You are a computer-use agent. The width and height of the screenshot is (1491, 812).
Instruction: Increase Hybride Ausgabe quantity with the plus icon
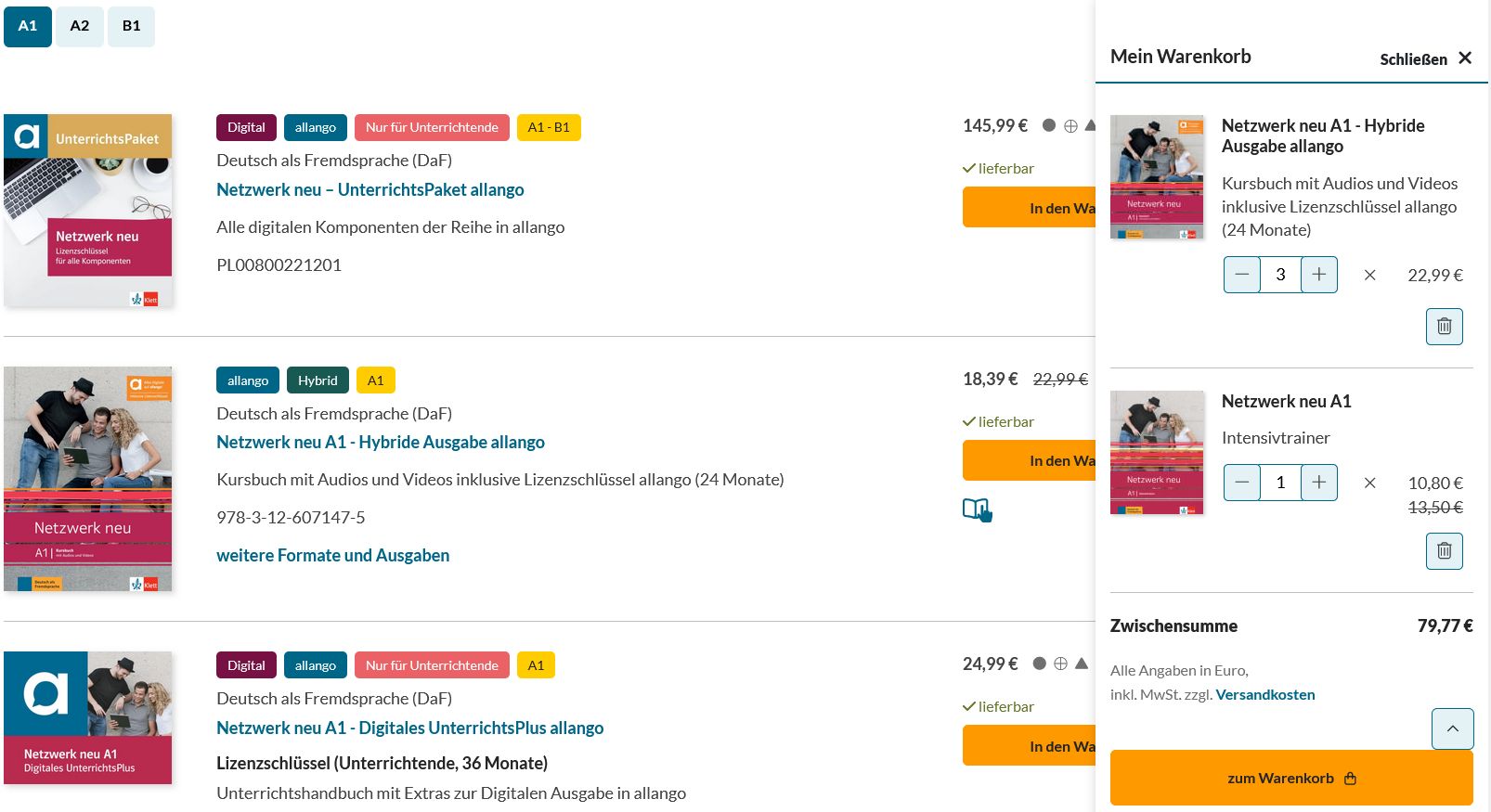(1319, 275)
